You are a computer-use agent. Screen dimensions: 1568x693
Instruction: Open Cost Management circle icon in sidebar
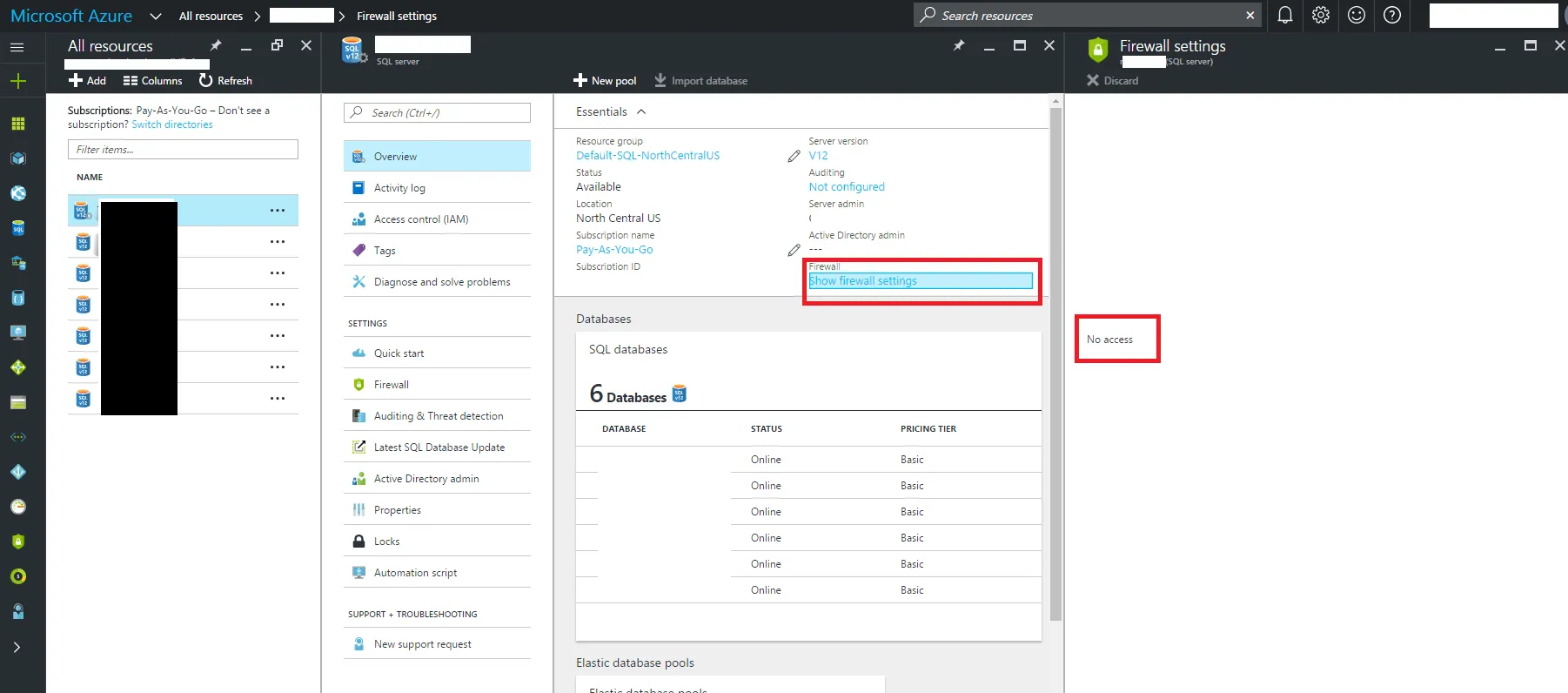(x=17, y=576)
